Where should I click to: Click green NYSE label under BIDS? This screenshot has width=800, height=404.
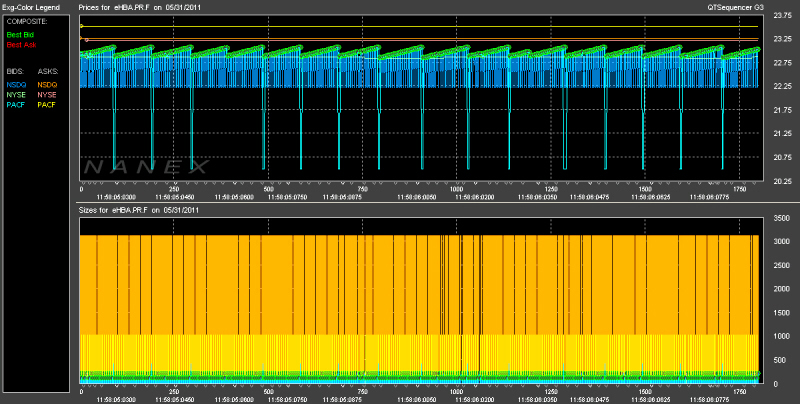point(16,95)
